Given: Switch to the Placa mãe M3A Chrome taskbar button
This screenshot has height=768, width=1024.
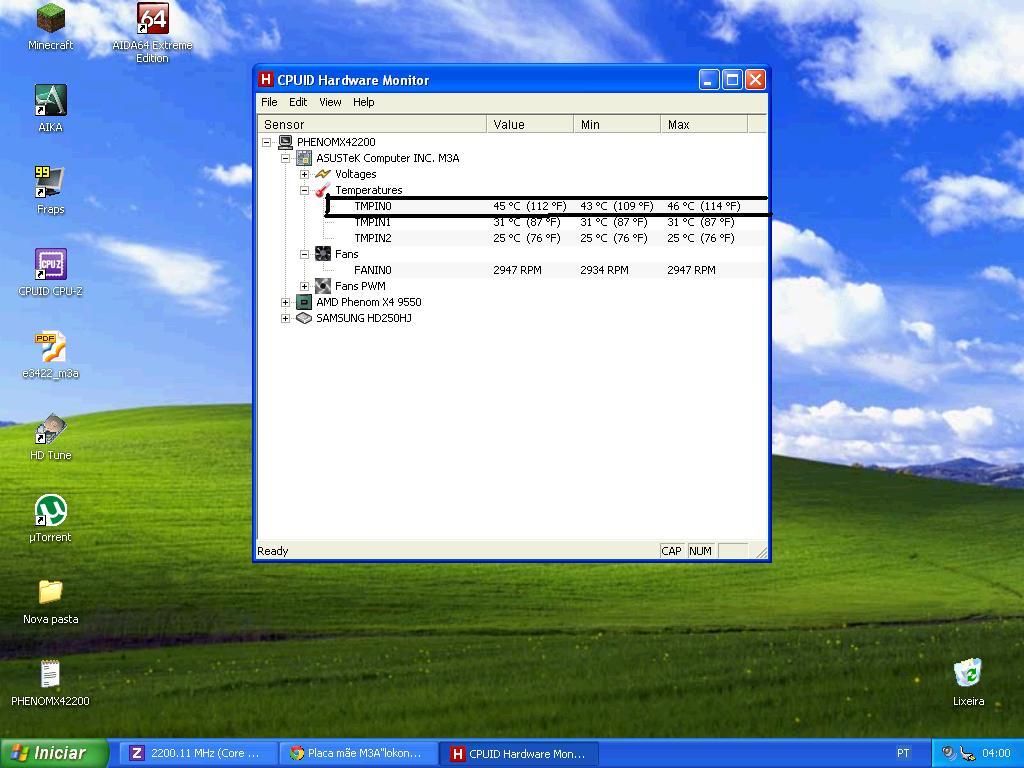Looking at the screenshot, I should 358,753.
